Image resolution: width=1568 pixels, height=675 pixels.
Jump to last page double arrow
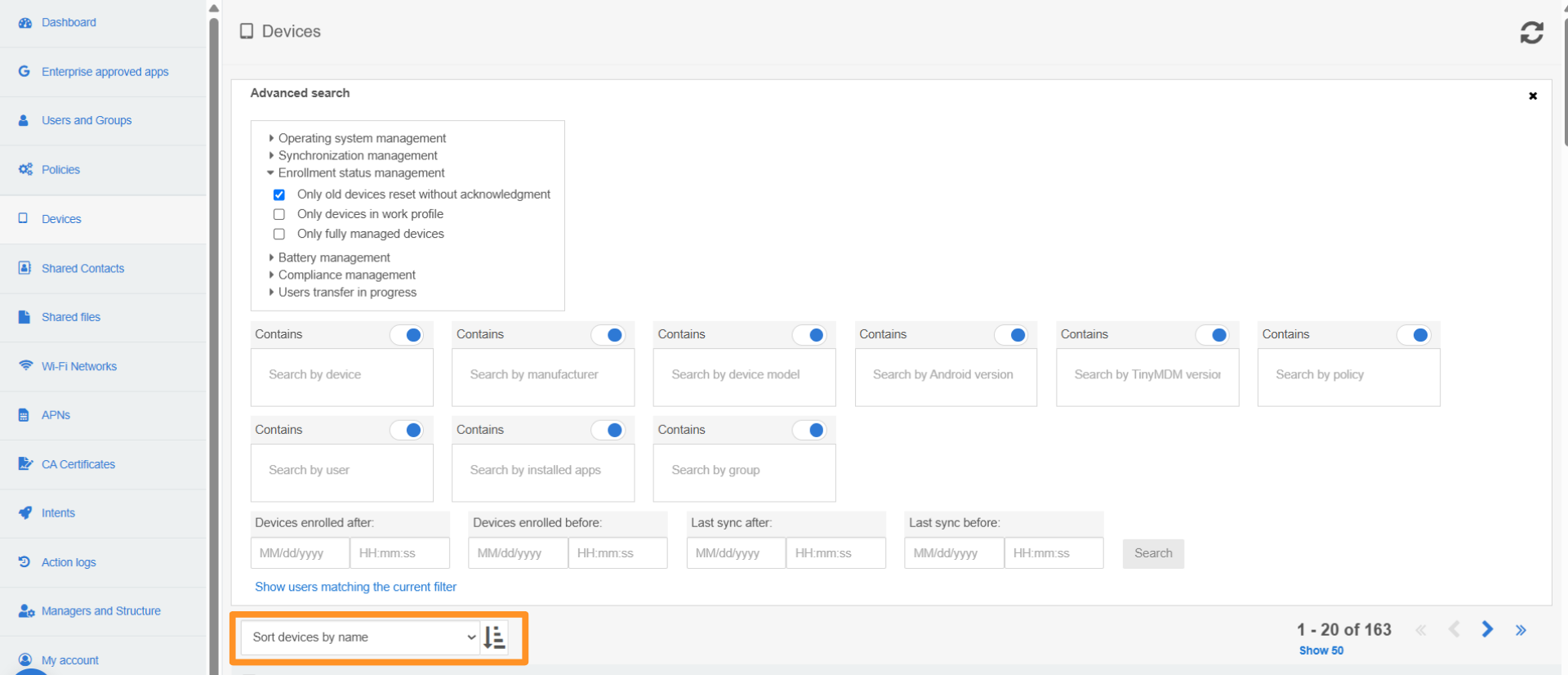1521,630
